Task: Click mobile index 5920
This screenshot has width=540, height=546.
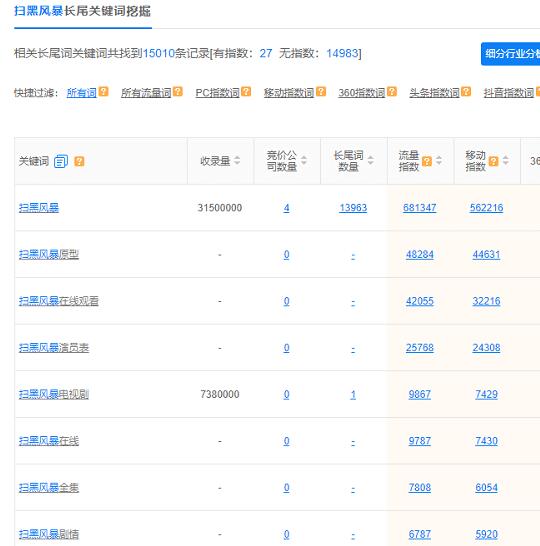Action: point(486,535)
